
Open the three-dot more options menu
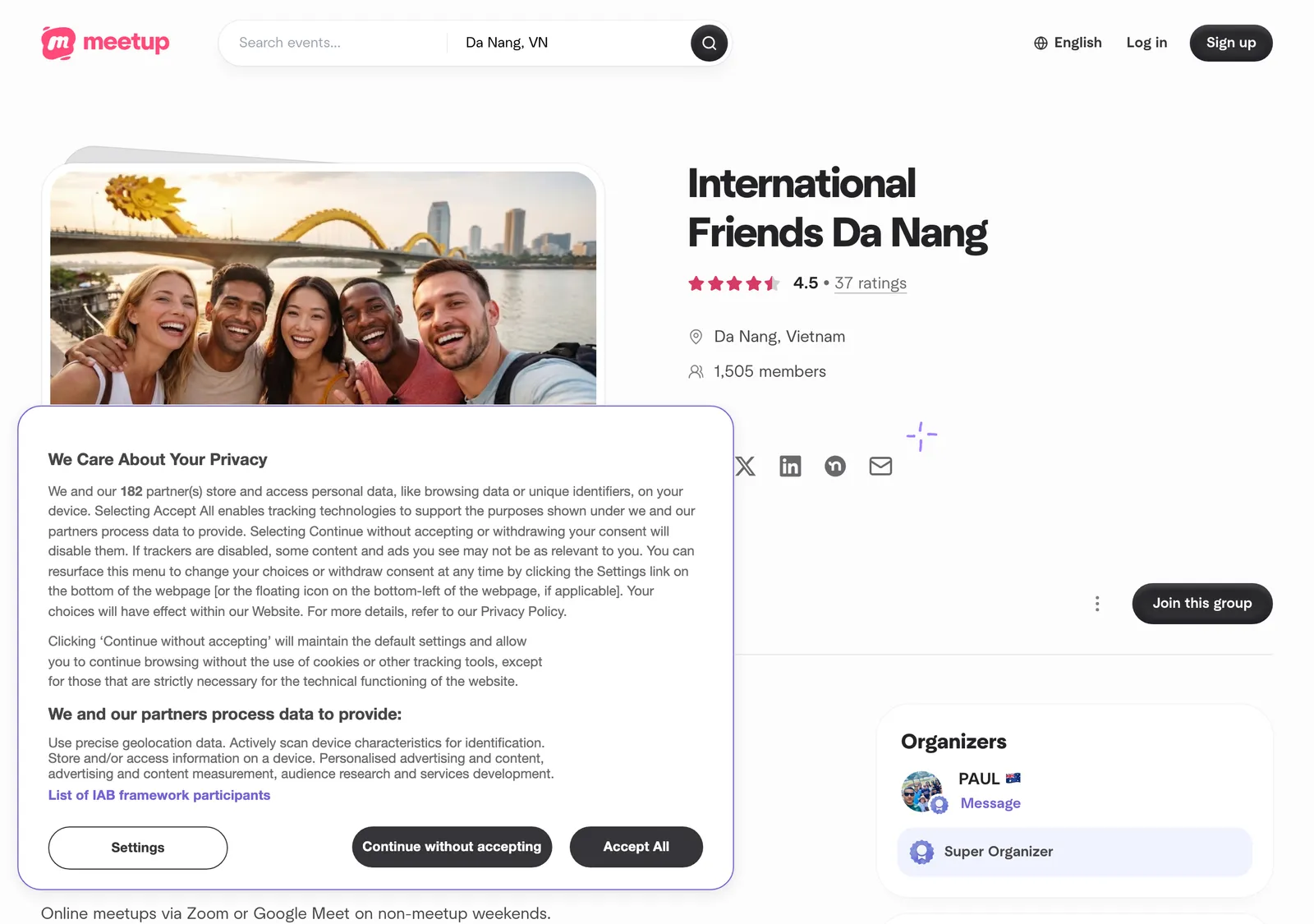point(1097,604)
